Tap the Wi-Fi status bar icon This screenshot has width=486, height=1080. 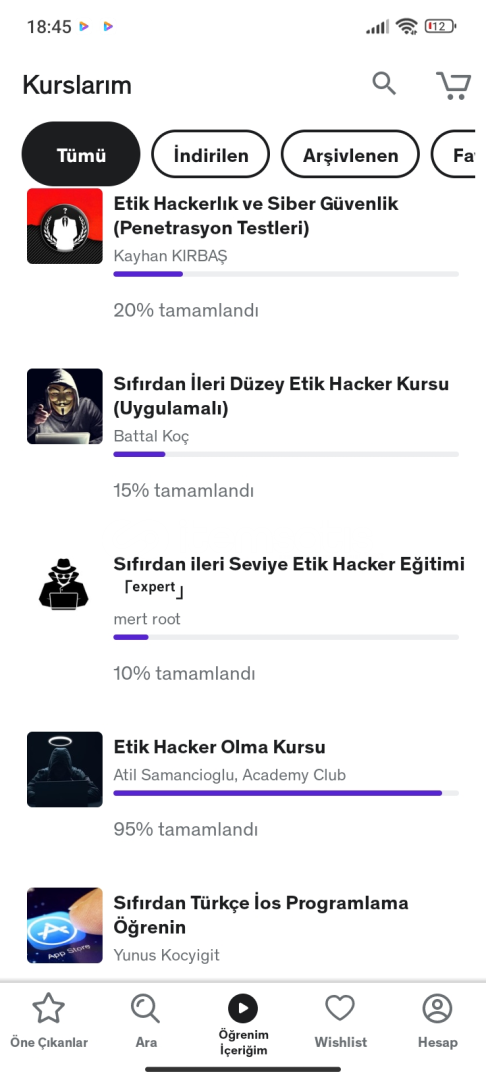pos(407,26)
